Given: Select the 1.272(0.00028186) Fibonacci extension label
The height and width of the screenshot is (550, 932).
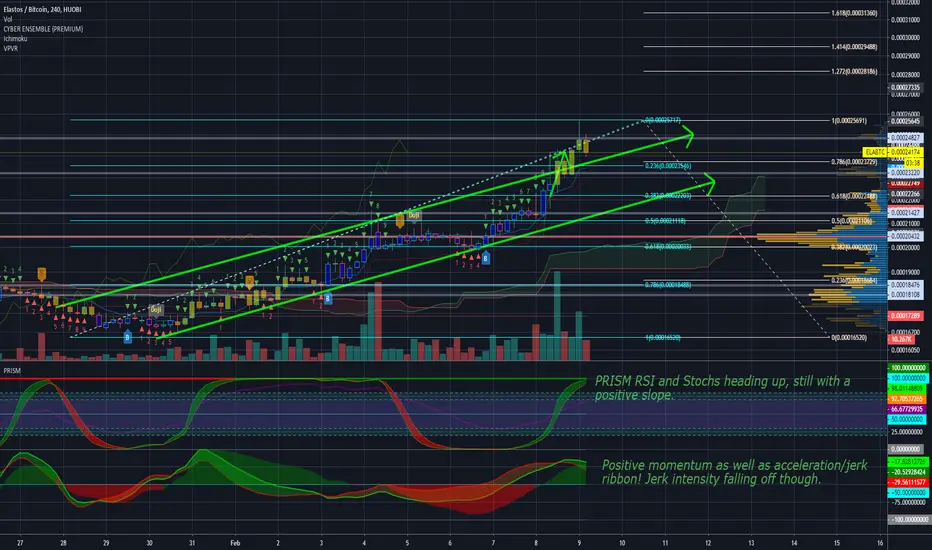Looking at the screenshot, I should tap(854, 71).
